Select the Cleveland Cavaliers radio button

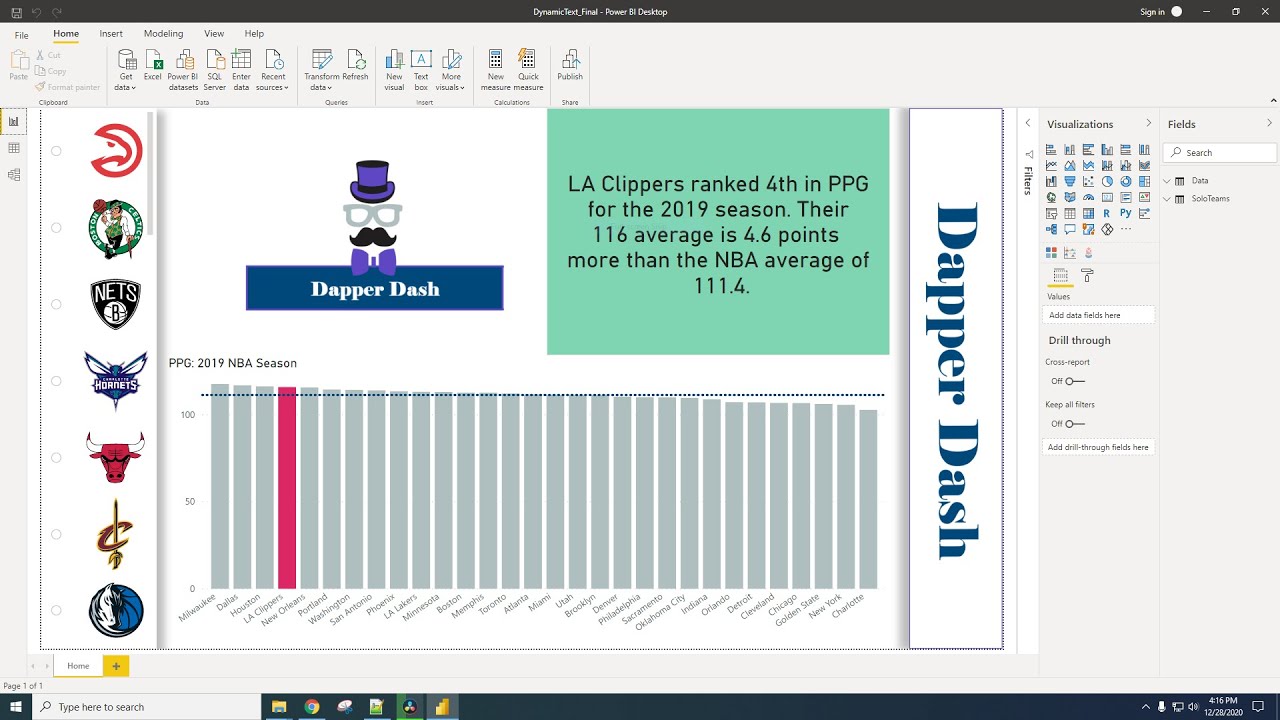(56, 534)
